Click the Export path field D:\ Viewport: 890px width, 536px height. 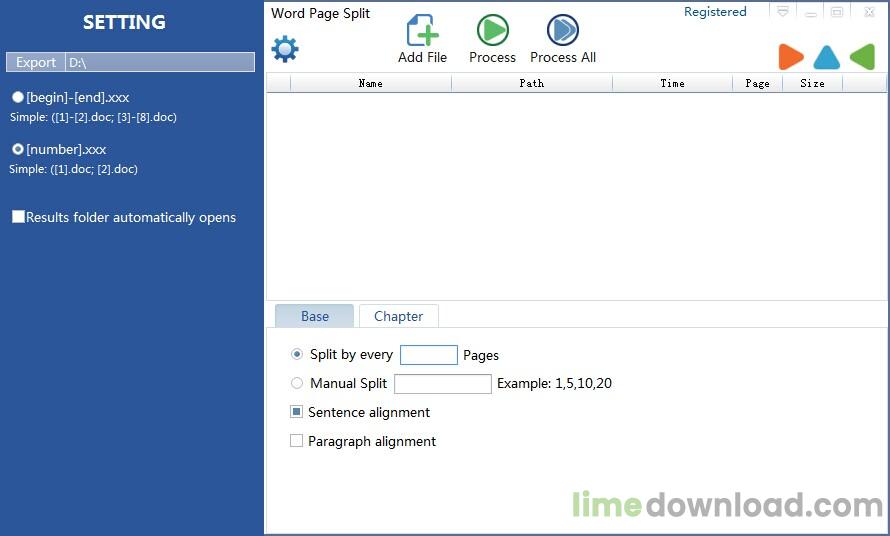[x=160, y=62]
